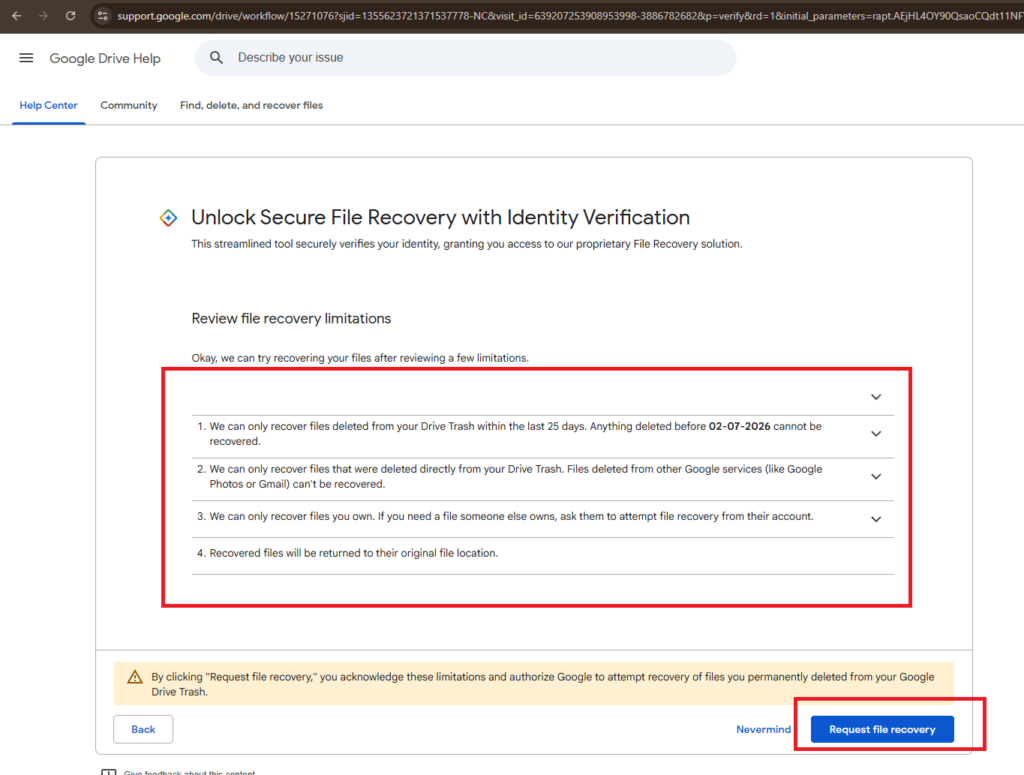Expand the 25 days limitation chevron
This screenshot has height=775, width=1024.
click(876, 434)
